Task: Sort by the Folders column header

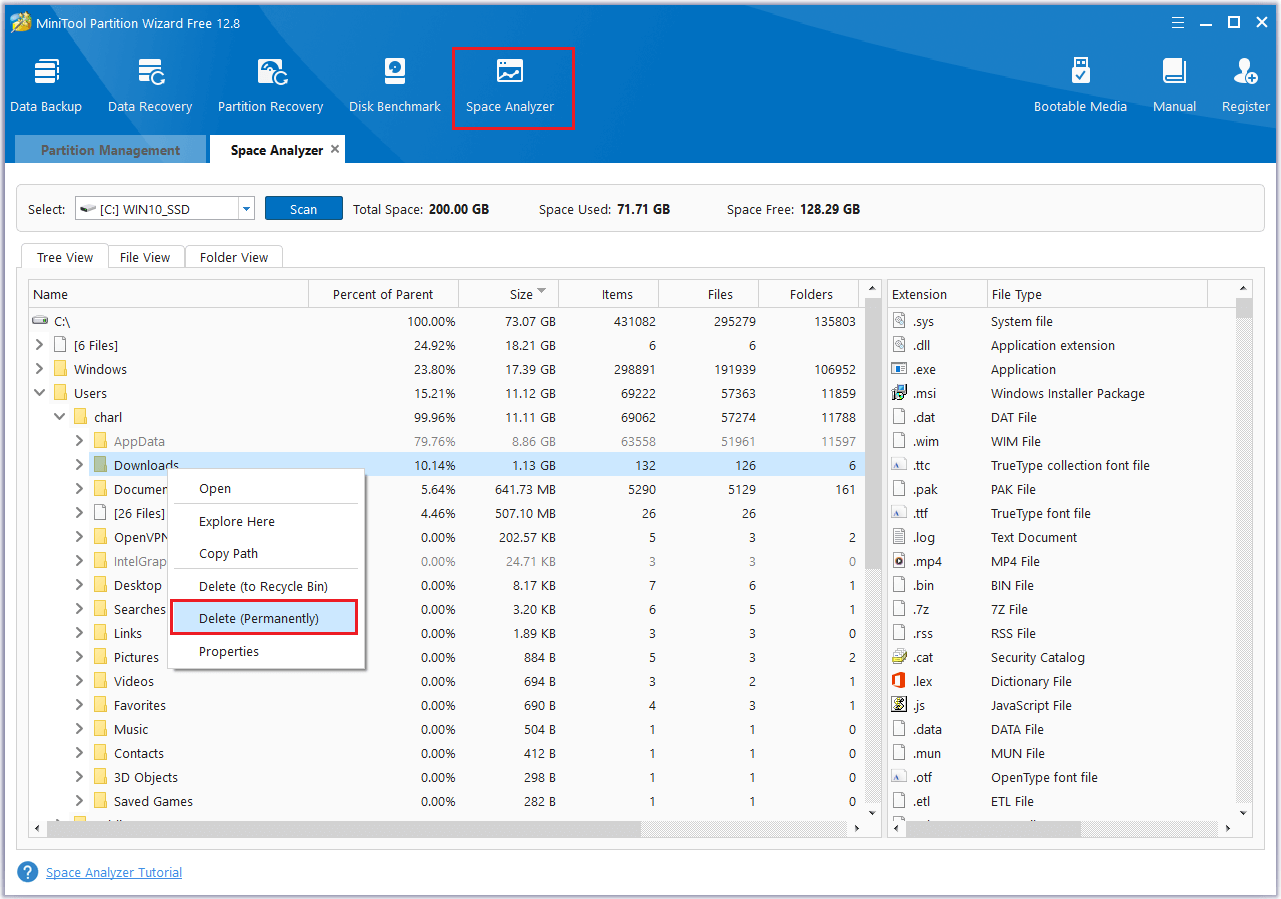Action: pyautogui.click(x=811, y=294)
